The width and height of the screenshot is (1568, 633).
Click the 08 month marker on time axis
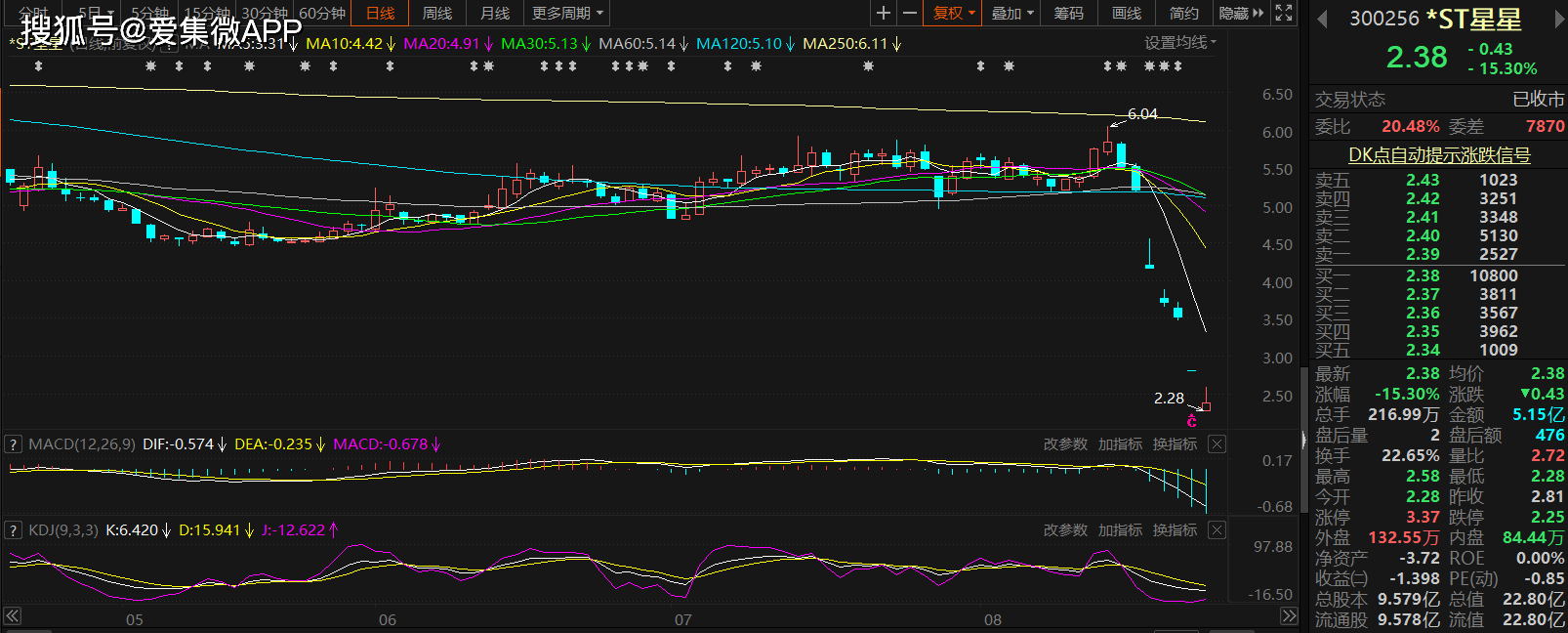click(x=993, y=619)
